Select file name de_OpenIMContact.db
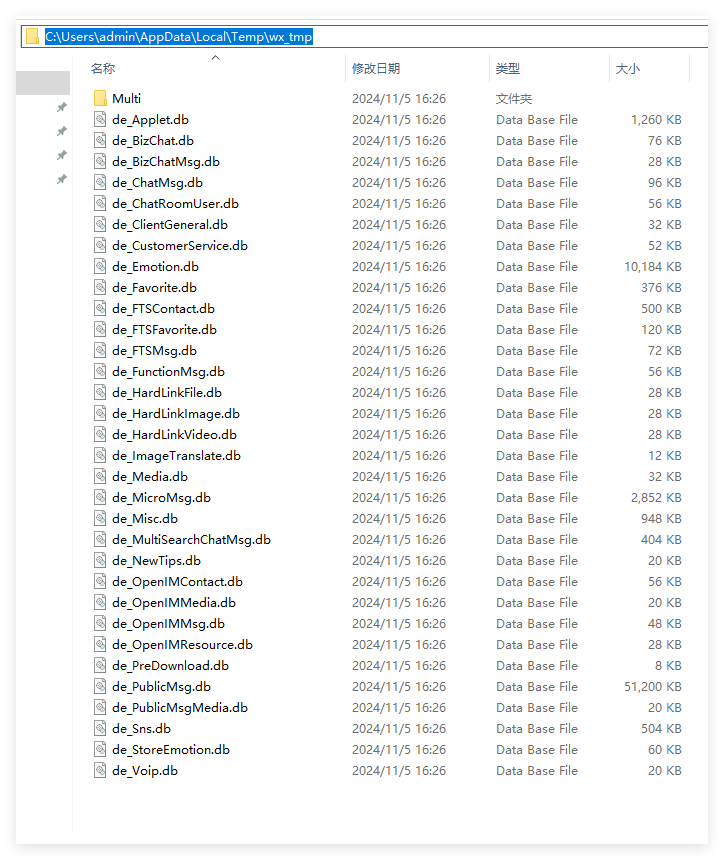This screenshot has height=860, width=724. pos(177,581)
